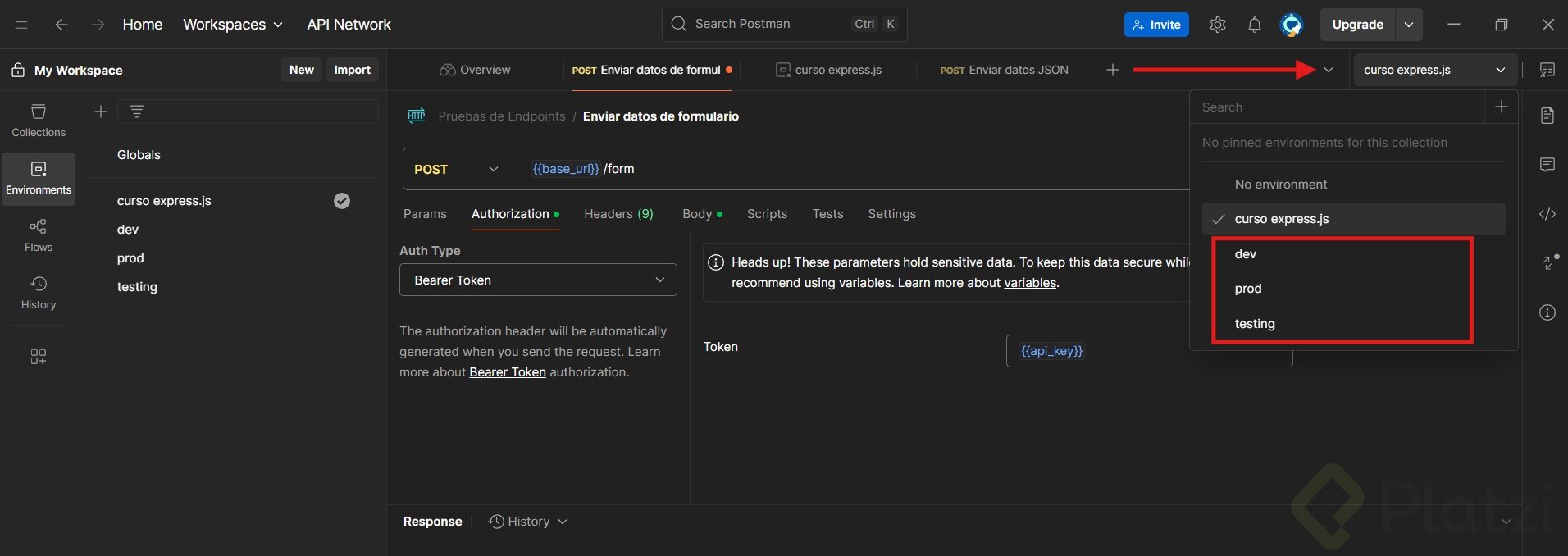Open the settings gear icon

point(1217,25)
